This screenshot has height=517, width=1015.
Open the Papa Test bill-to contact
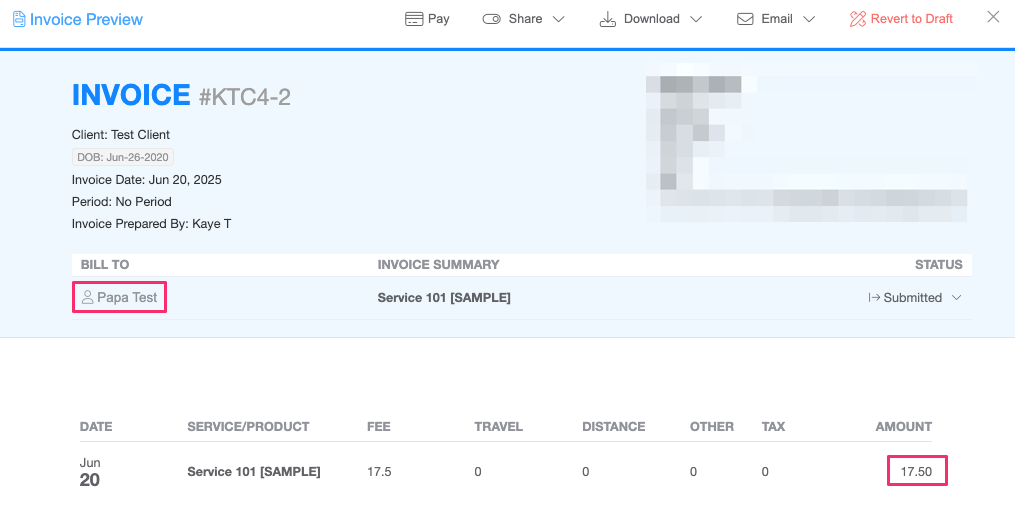click(x=120, y=298)
